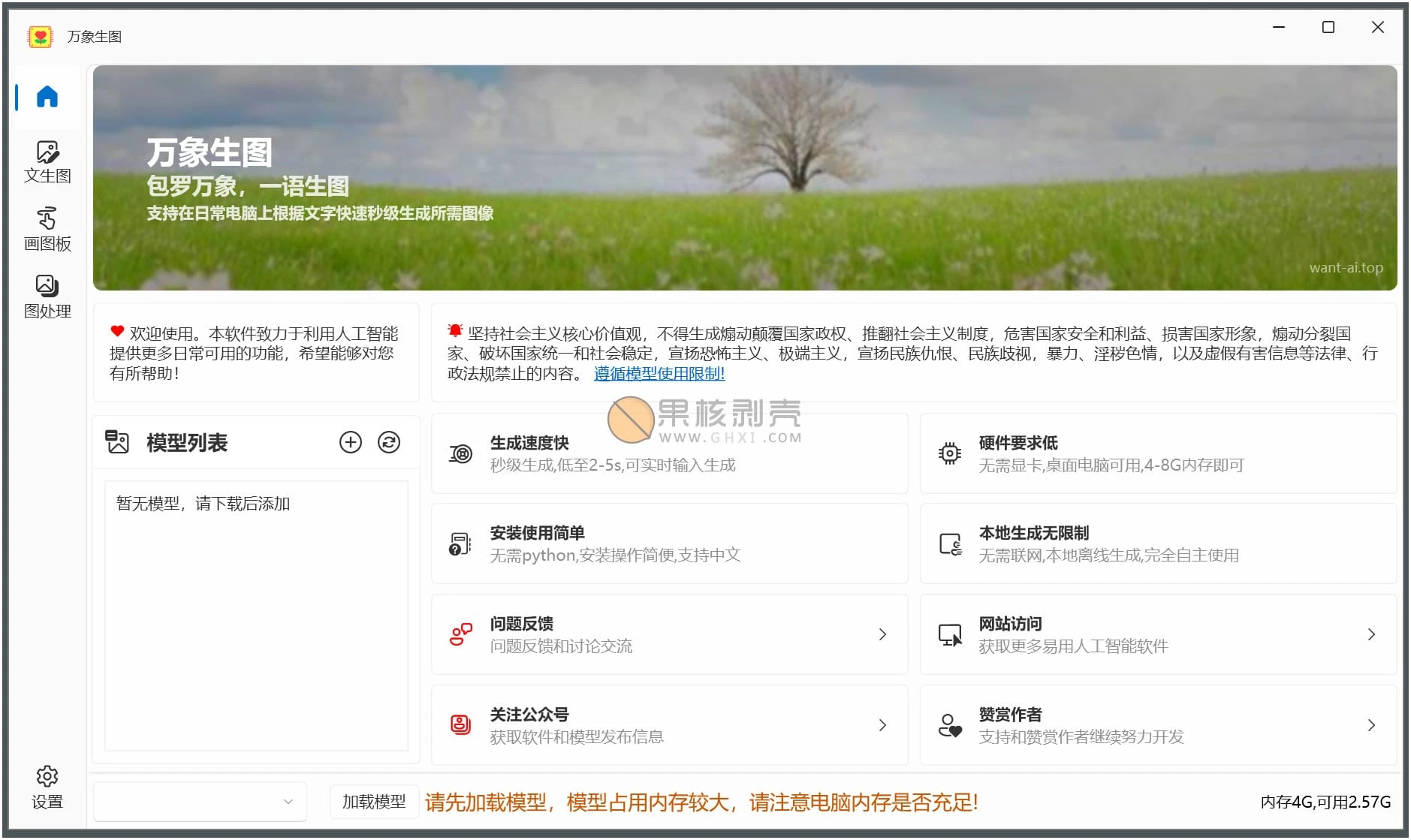
Task: Click the 网站访问 monitor icon
Action: [949, 634]
